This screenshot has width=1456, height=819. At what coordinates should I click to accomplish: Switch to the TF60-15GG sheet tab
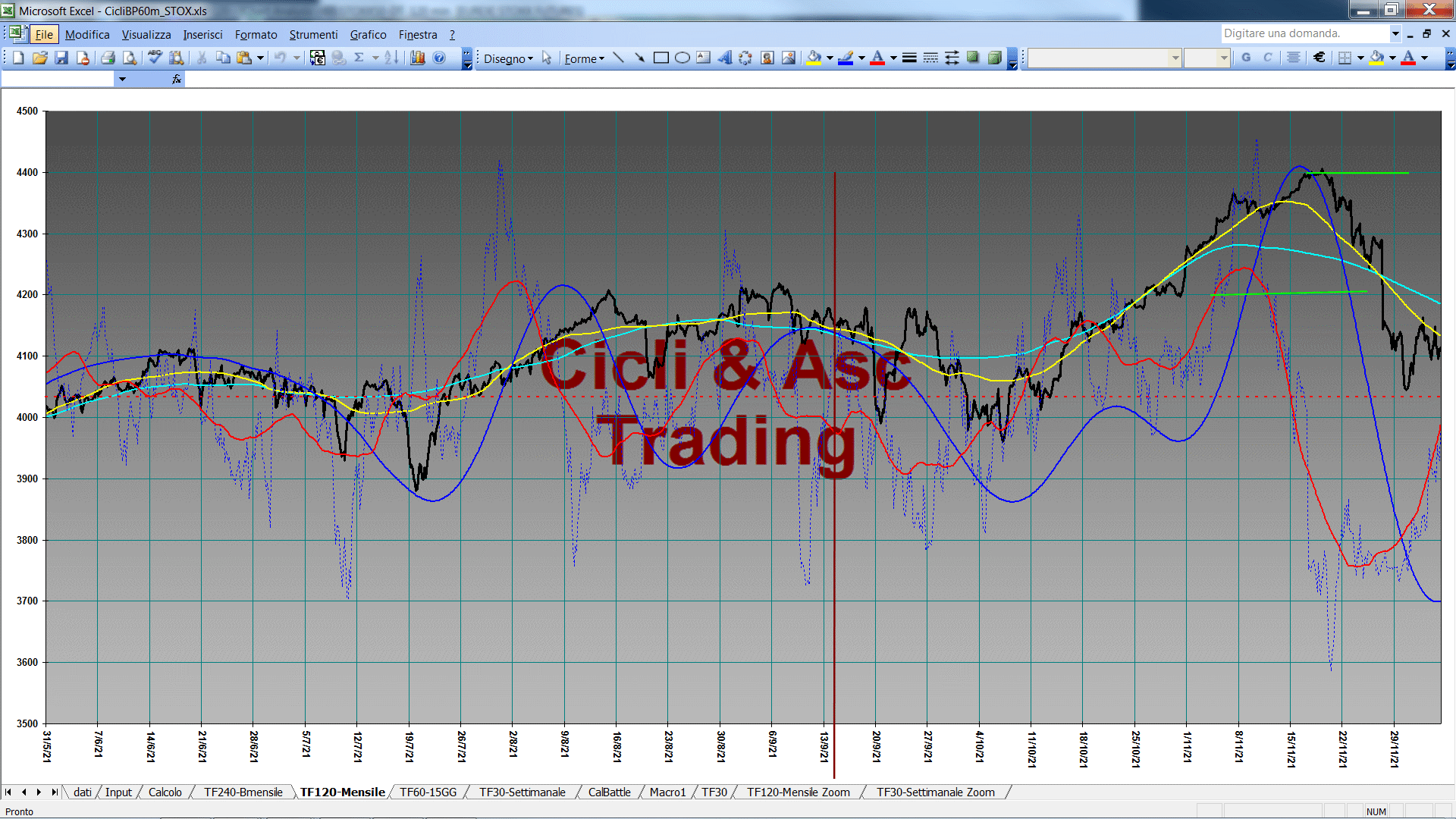[x=428, y=792]
